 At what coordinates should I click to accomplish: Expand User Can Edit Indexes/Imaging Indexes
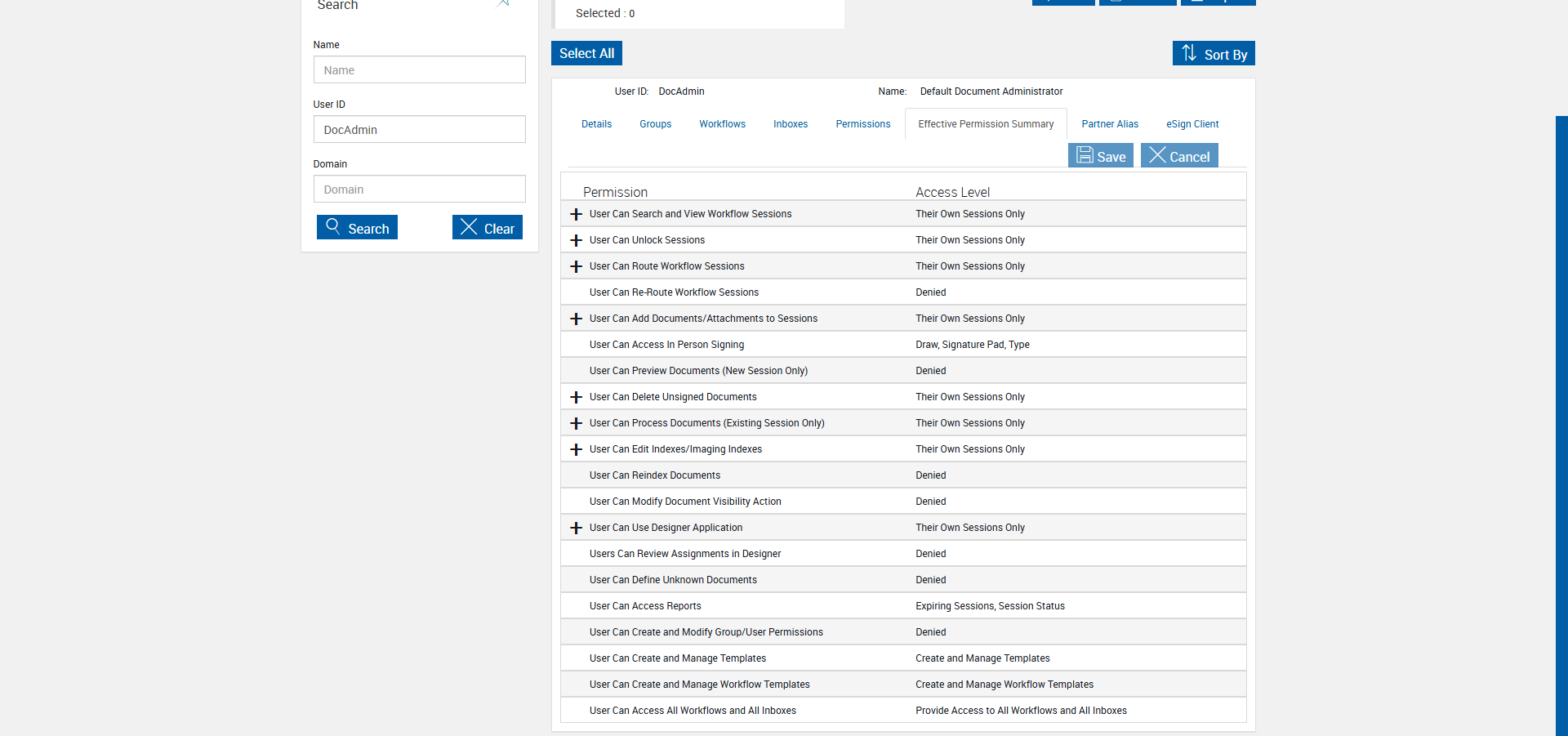coord(576,449)
